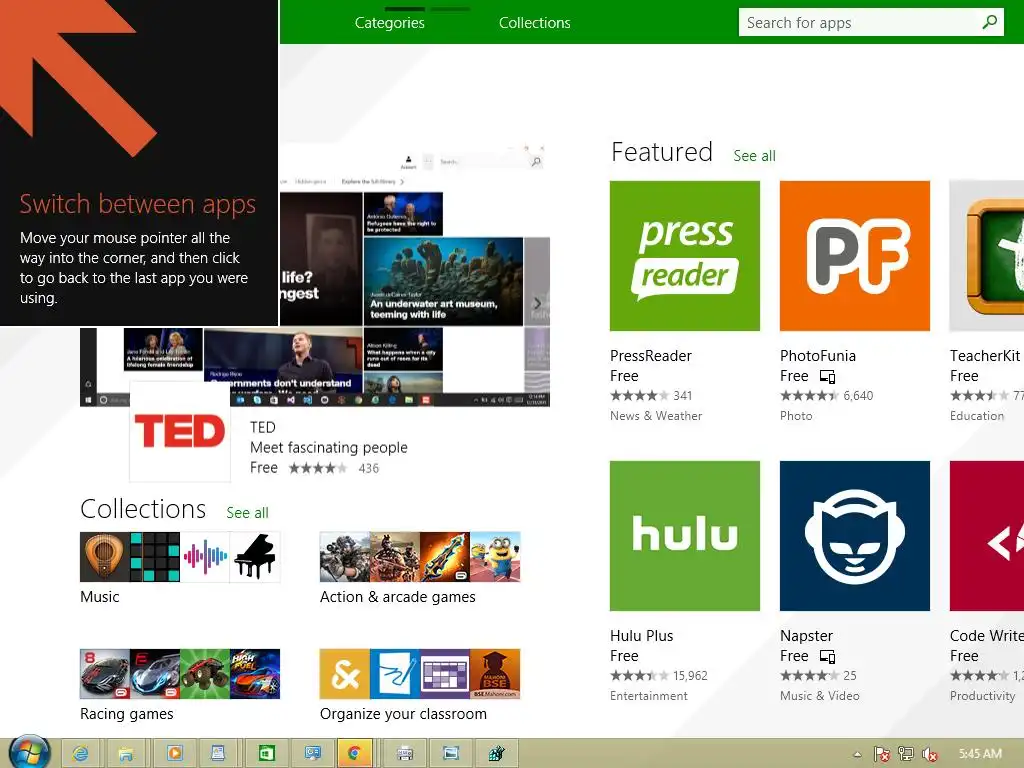Open Organize your classroom collection
The height and width of the screenshot is (768, 1024).
pos(404,714)
